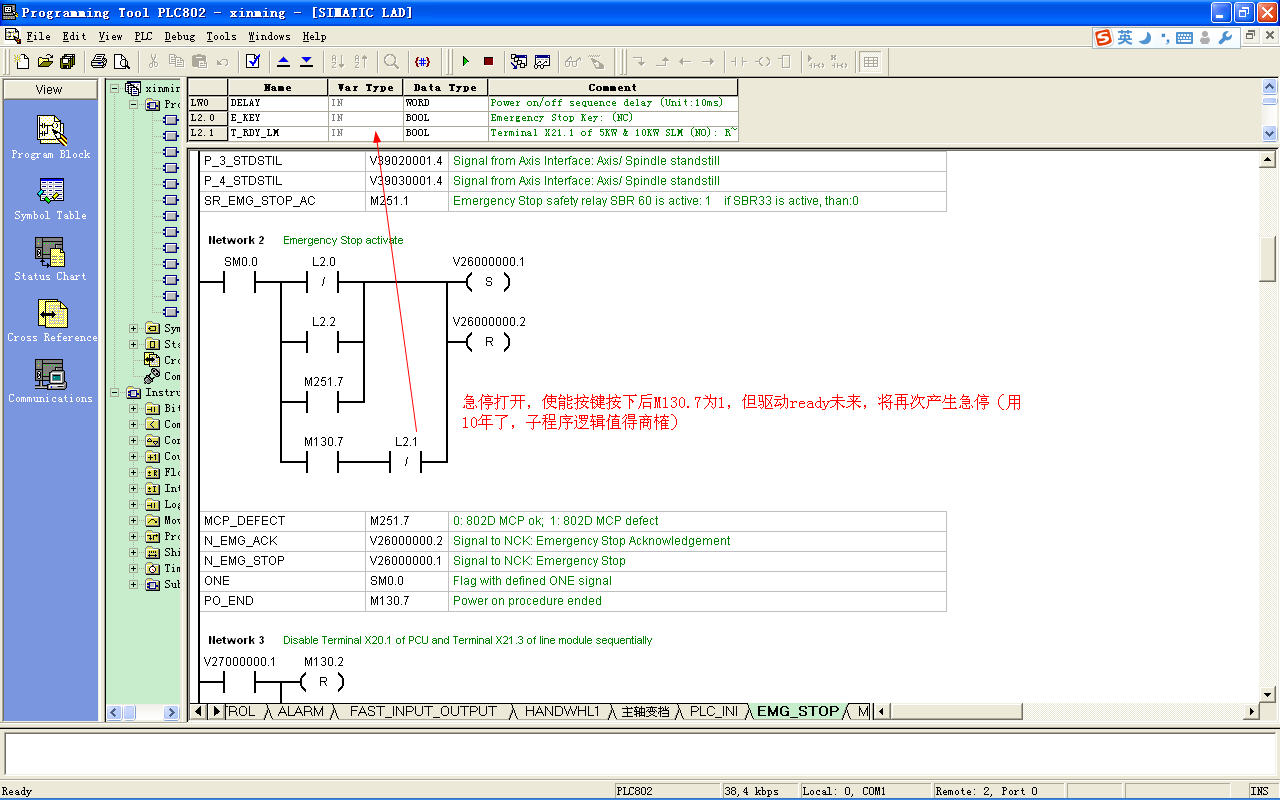Screen dimensions: 1280x800
Task: Open Cross Reference from sidebar
Action: [52, 314]
